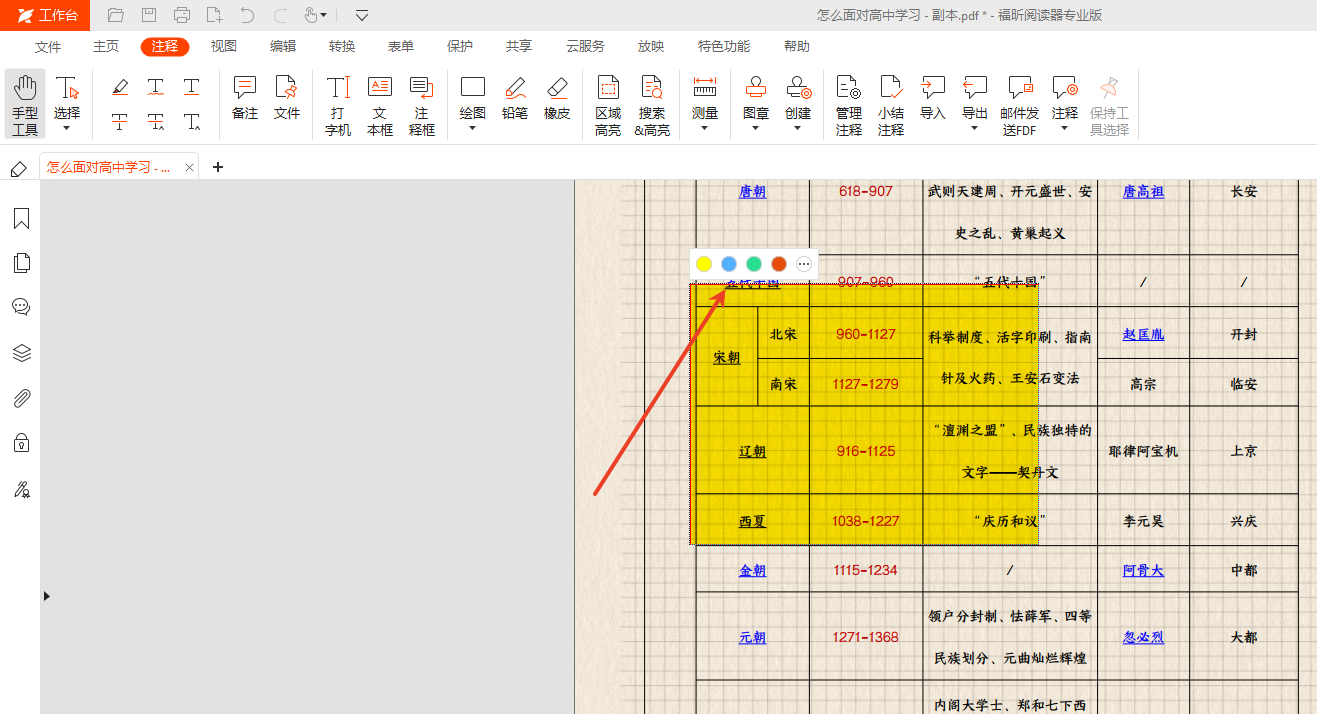Expand the left navigation panel arrow
1317x714 pixels.
[x=46, y=596]
